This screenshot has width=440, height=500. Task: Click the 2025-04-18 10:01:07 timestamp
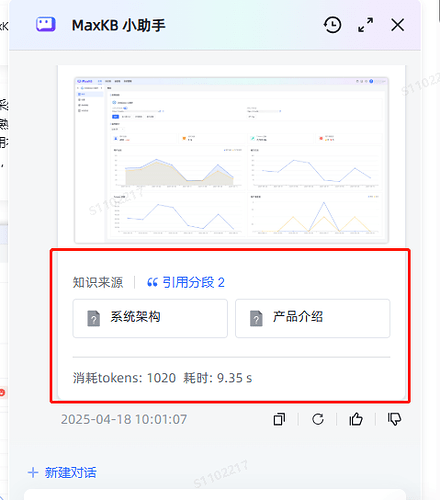pos(124,419)
